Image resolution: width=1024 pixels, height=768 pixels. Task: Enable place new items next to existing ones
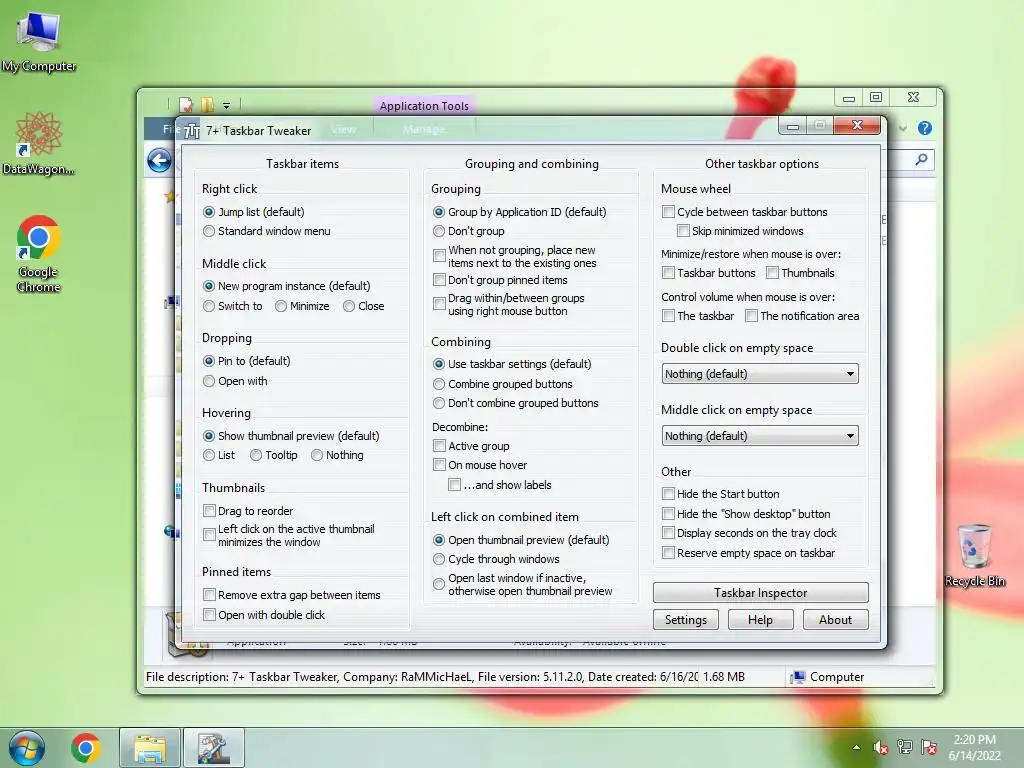coord(515,257)
